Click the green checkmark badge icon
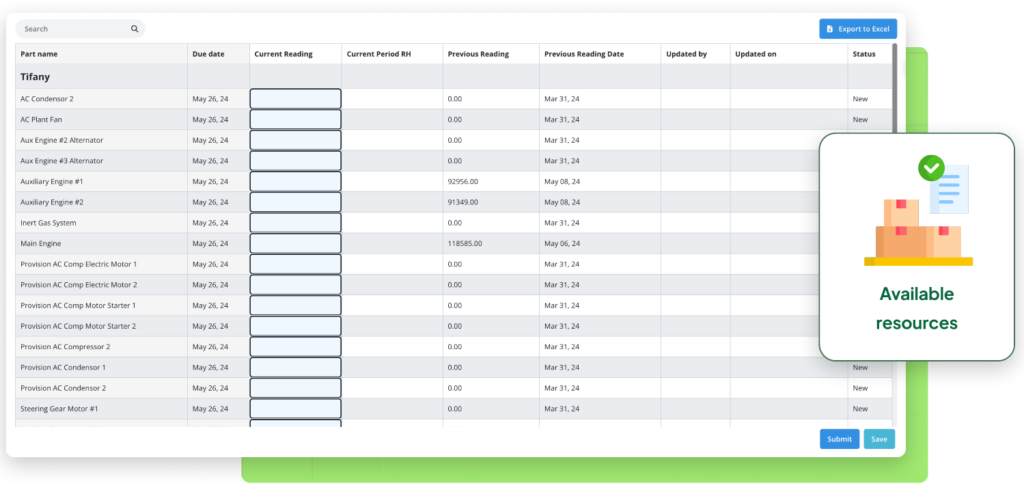 931,168
